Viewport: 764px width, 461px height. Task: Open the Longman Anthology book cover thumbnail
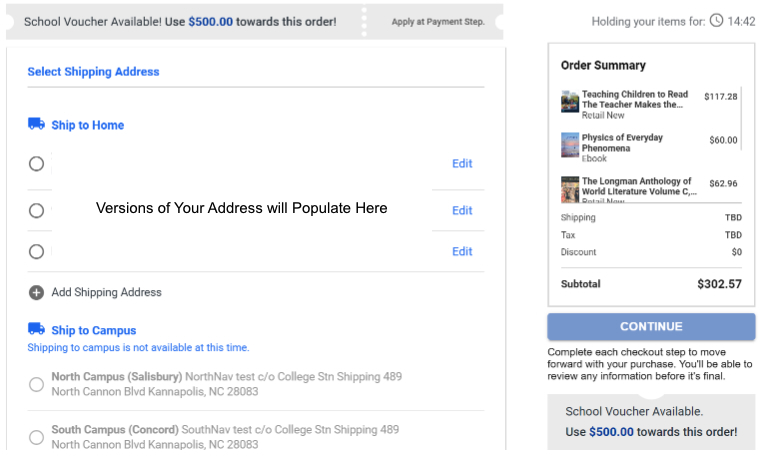coord(570,189)
